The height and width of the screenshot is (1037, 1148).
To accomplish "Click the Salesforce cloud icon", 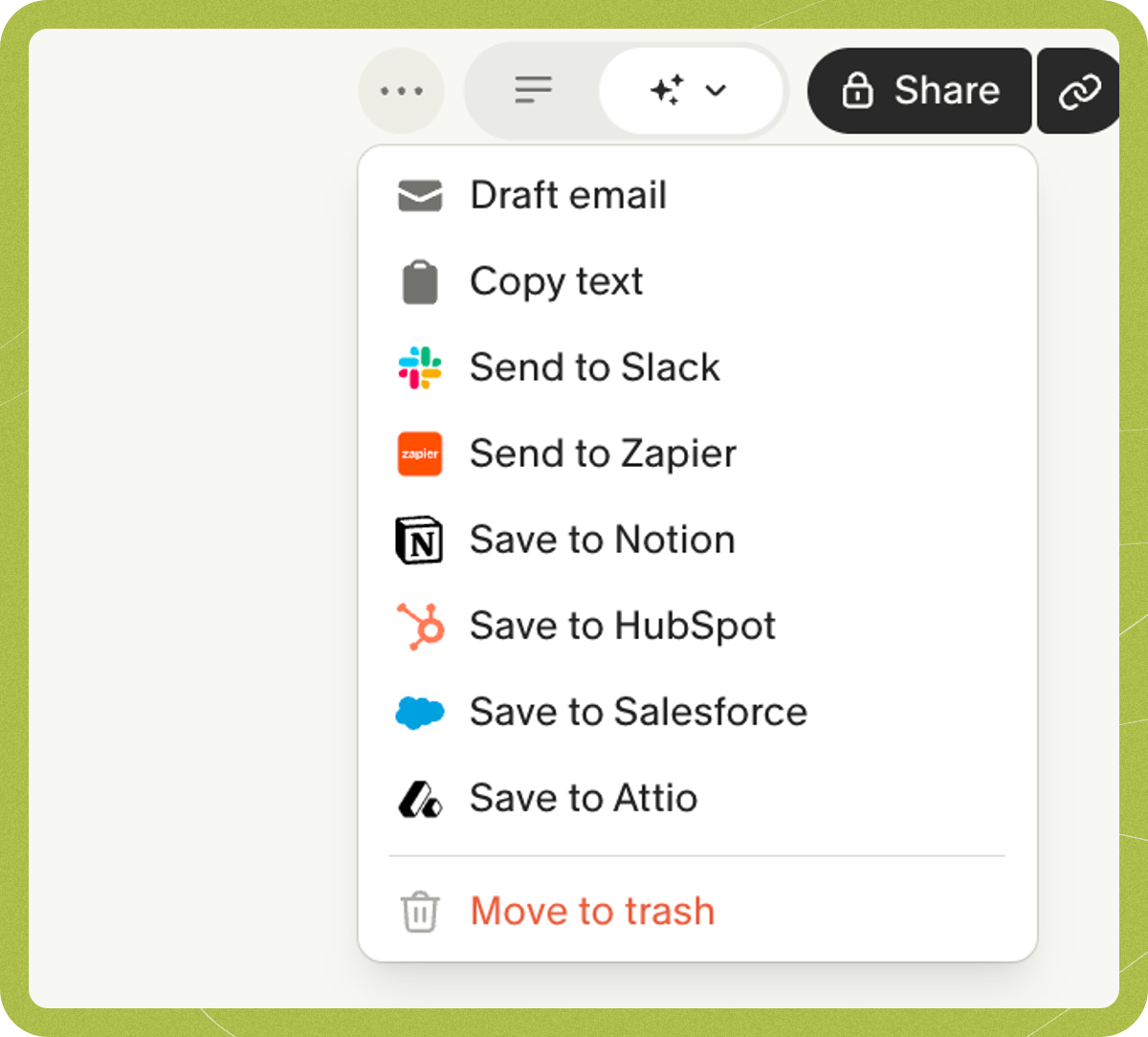I will pos(420,713).
